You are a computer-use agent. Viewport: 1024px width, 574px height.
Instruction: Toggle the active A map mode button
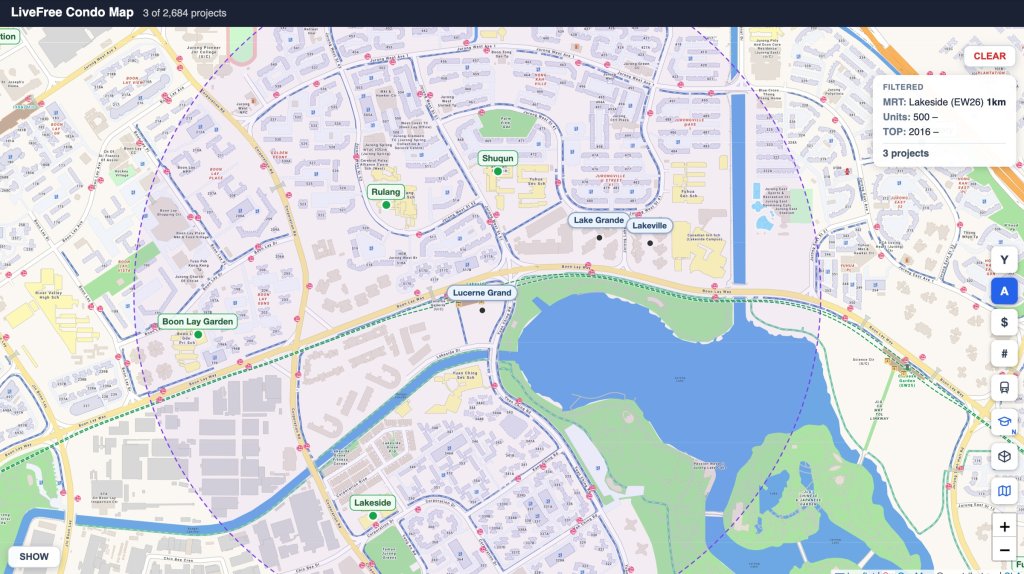(1004, 291)
